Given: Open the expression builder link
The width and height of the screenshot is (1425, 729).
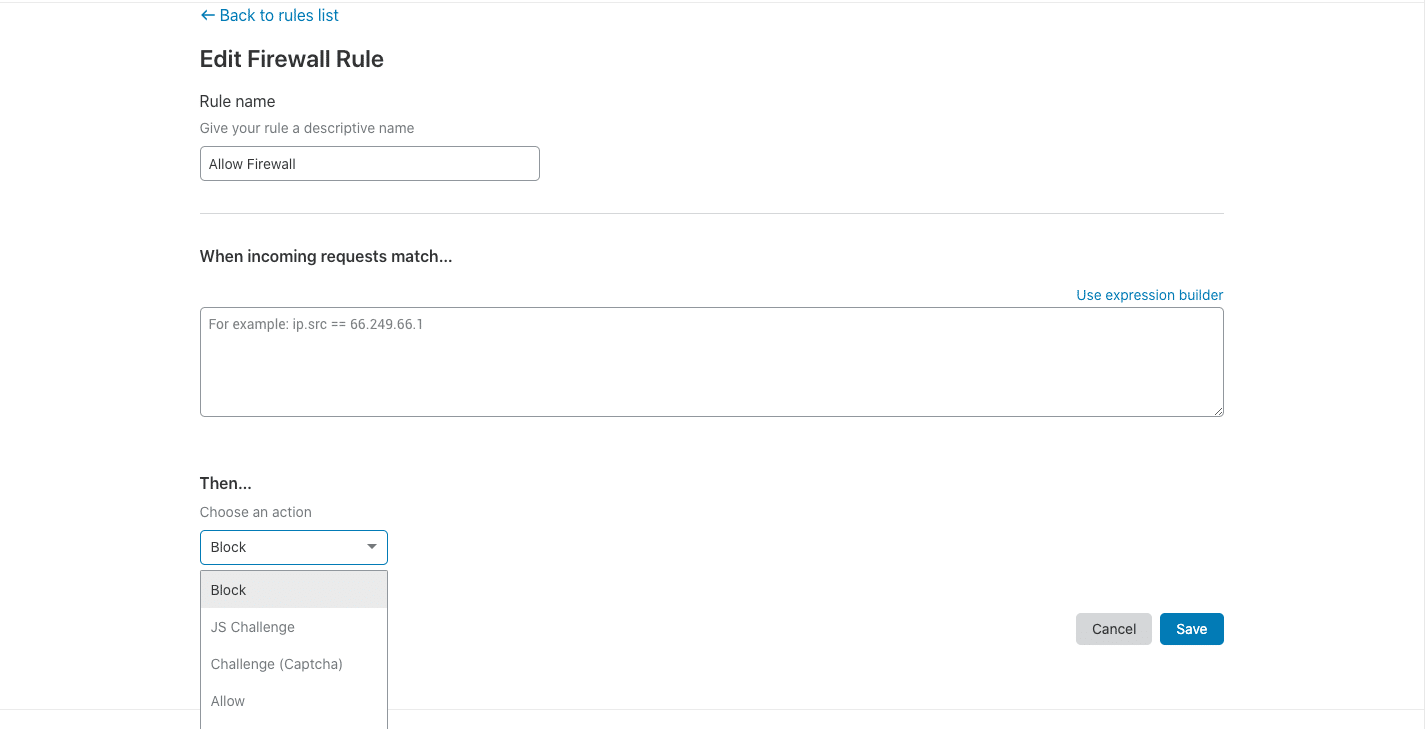Looking at the screenshot, I should point(1149,295).
